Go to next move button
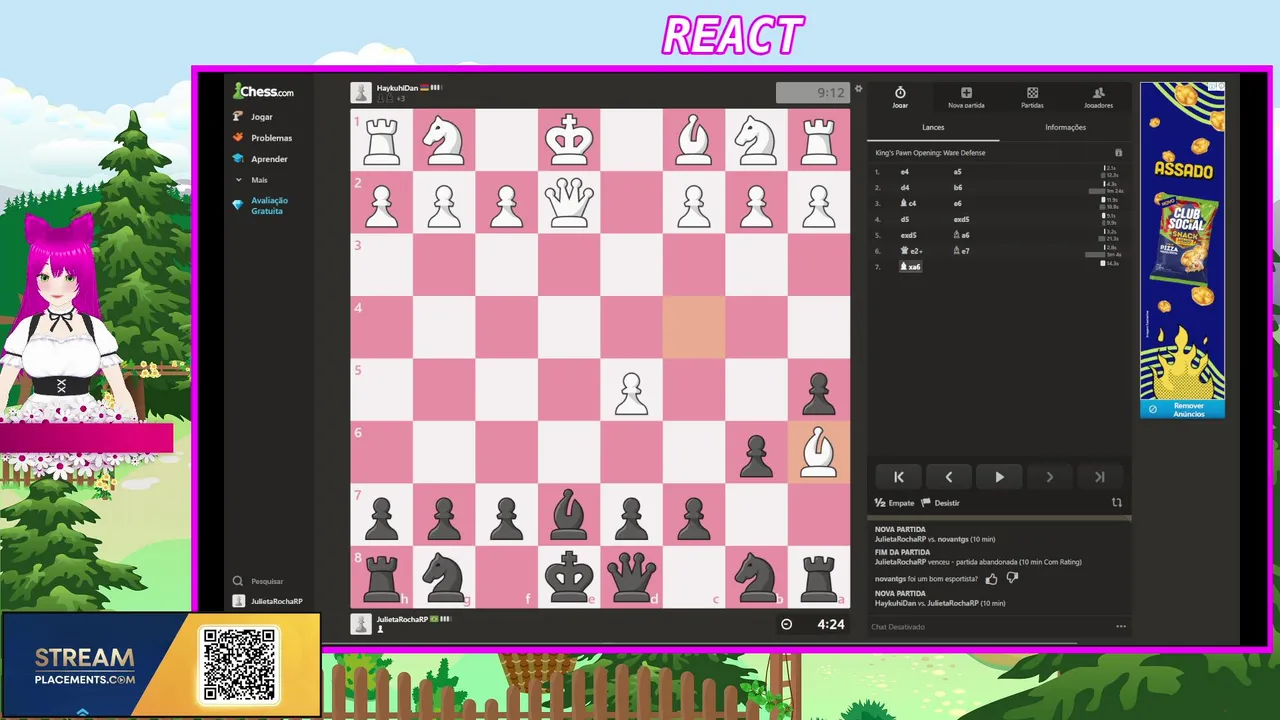Viewport: 1280px width, 720px height. pos(1049,477)
